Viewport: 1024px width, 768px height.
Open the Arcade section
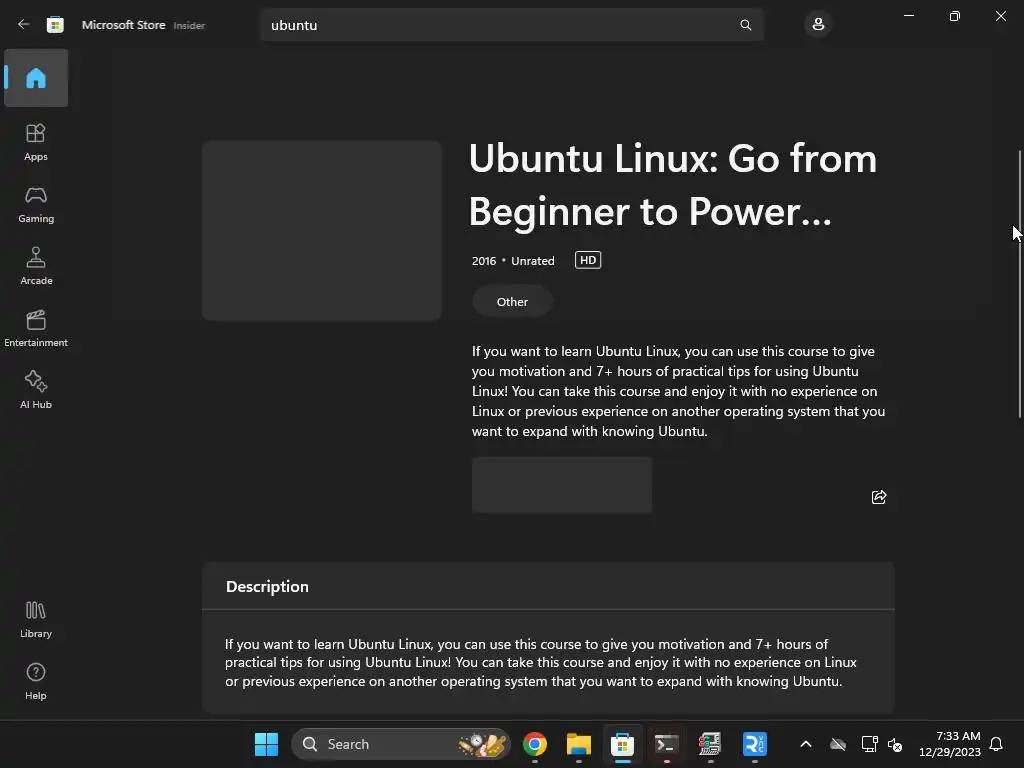click(x=36, y=266)
